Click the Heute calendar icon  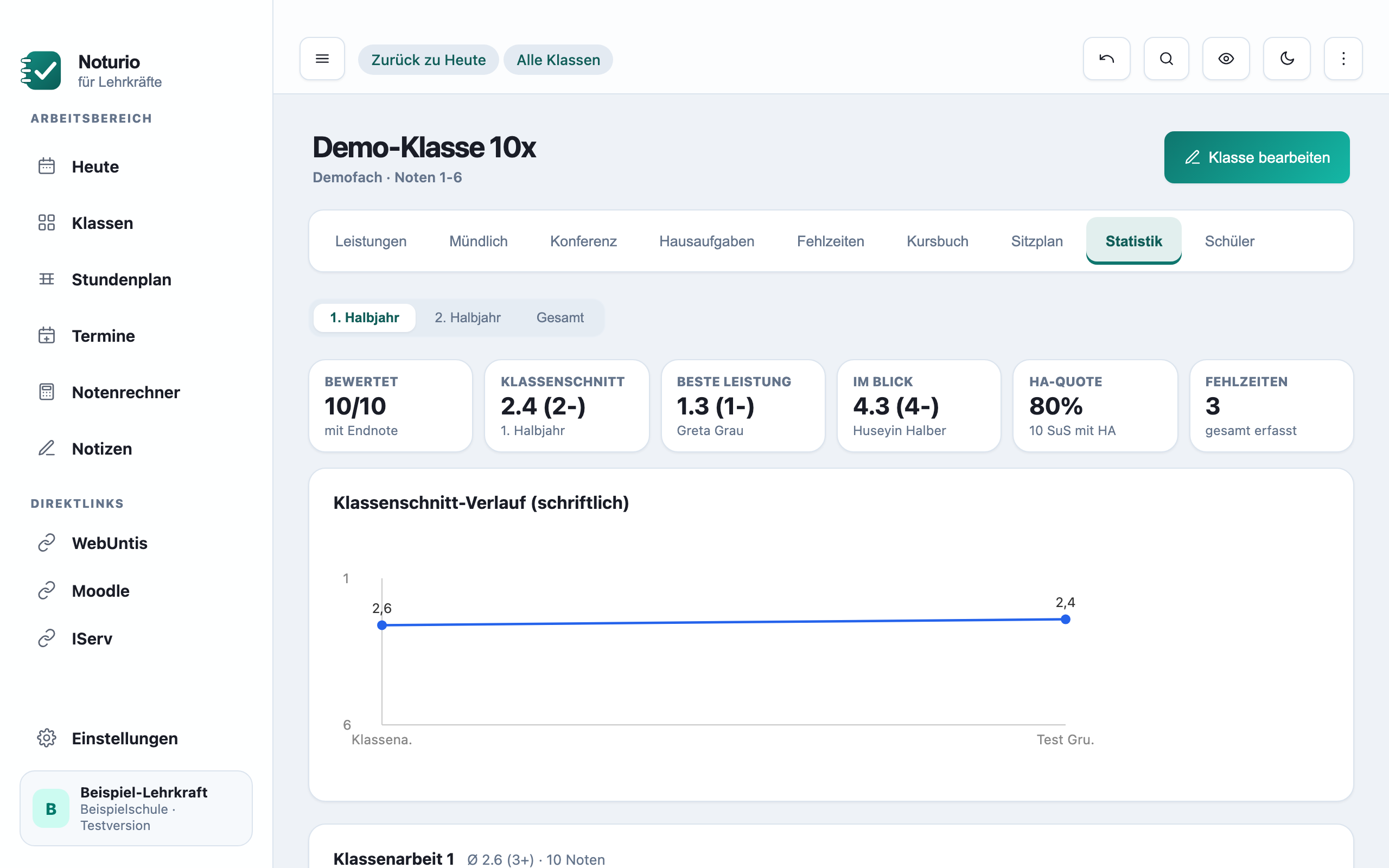47,167
